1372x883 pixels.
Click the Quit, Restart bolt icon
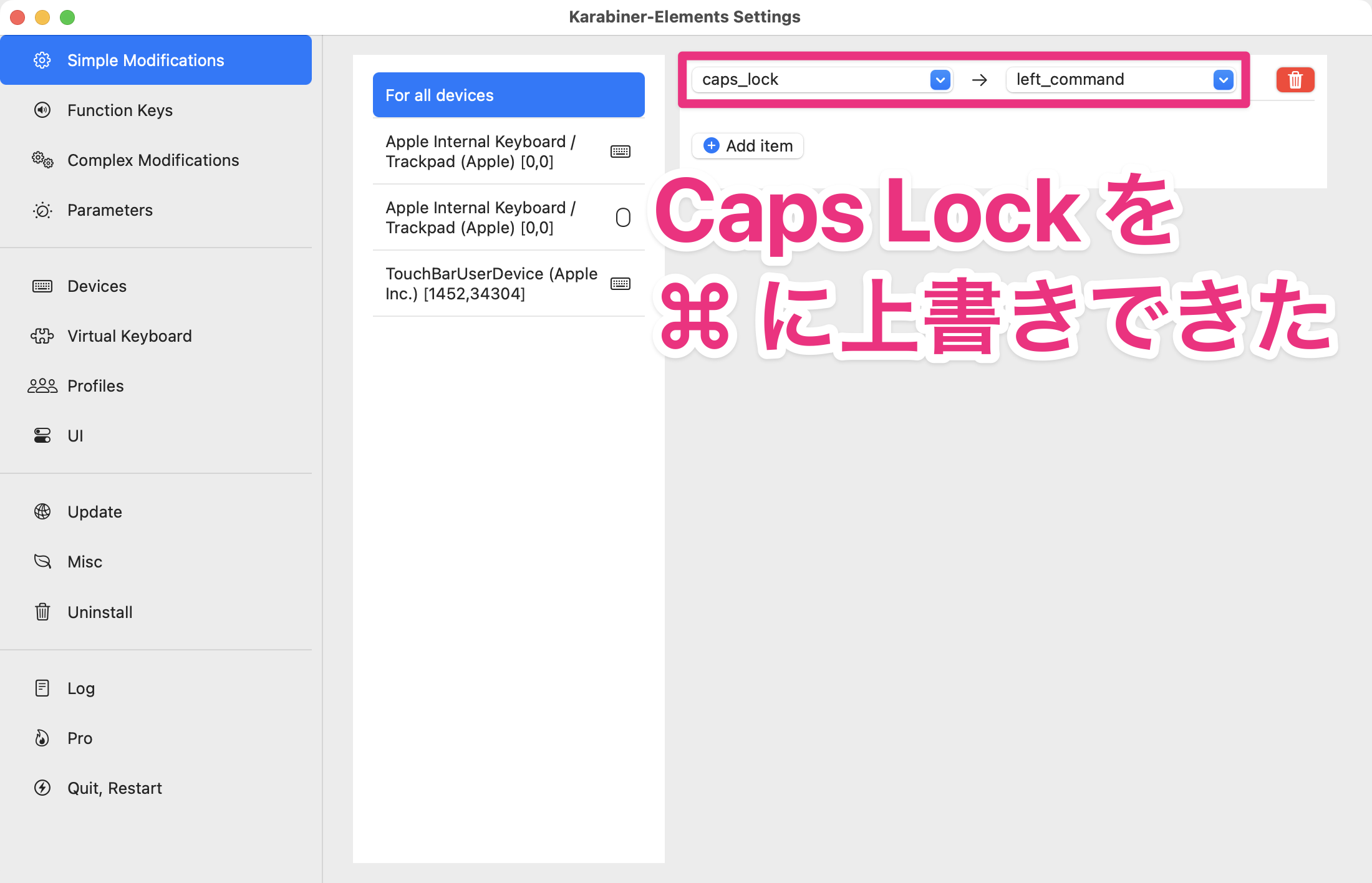42,788
